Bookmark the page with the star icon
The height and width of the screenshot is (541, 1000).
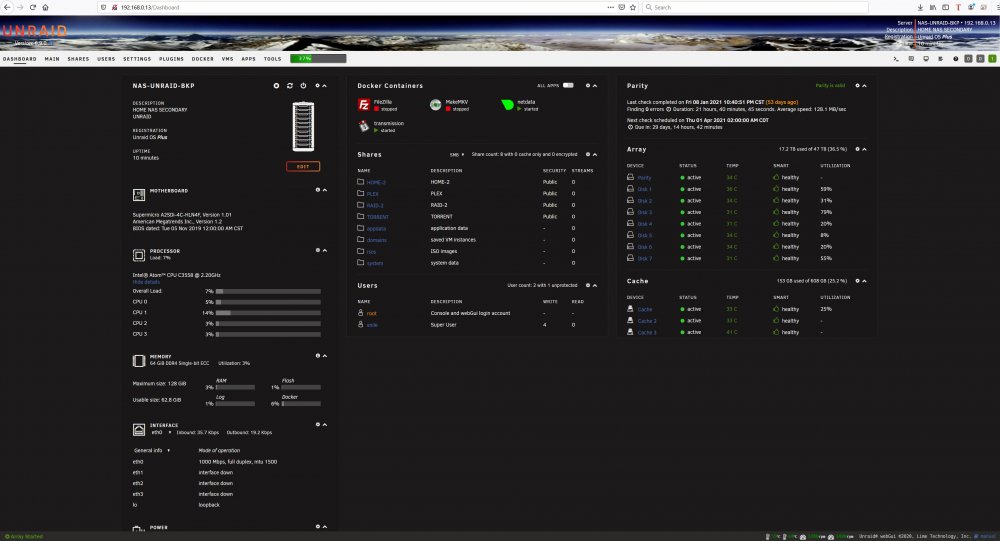633,7
